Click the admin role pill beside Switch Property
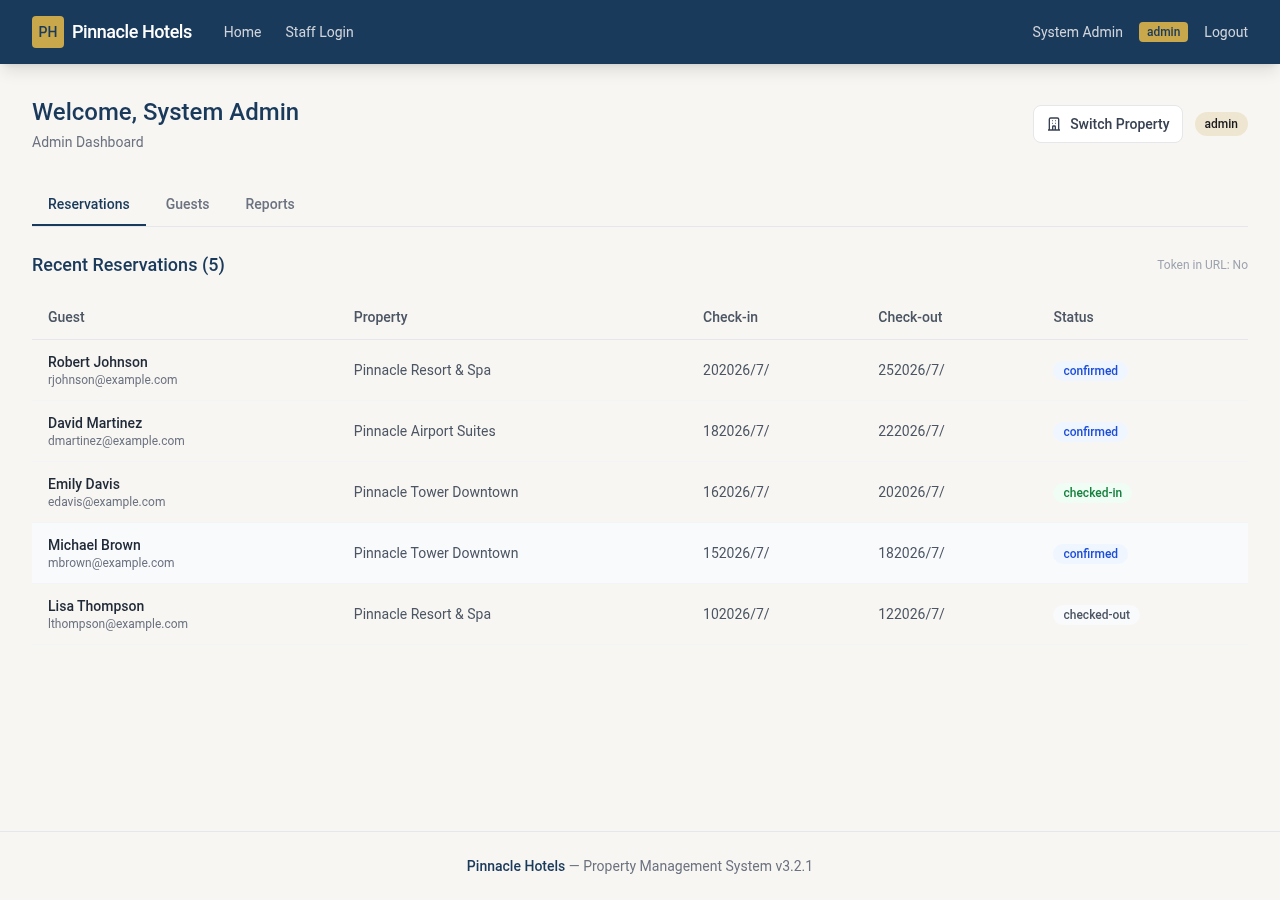 (x=1221, y=124)
